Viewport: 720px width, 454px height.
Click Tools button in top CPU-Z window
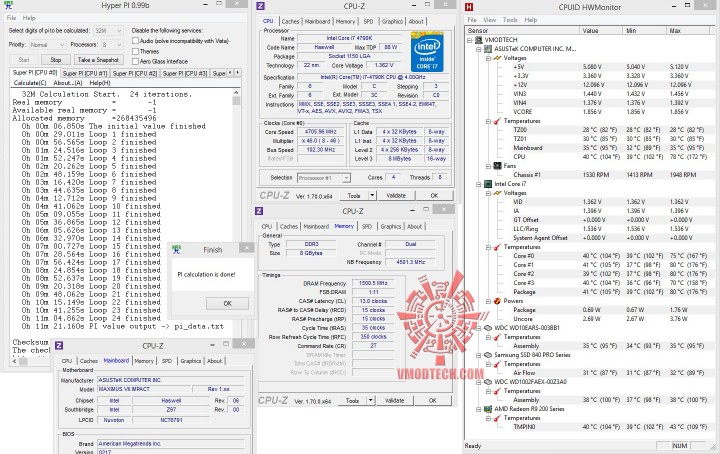coord(354,196)
